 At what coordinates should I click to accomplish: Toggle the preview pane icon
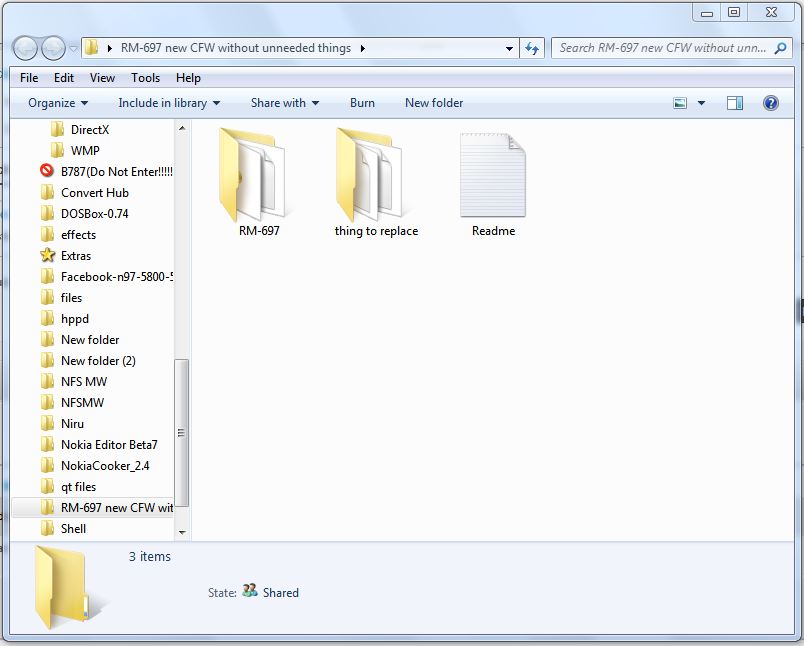(735, 103)
